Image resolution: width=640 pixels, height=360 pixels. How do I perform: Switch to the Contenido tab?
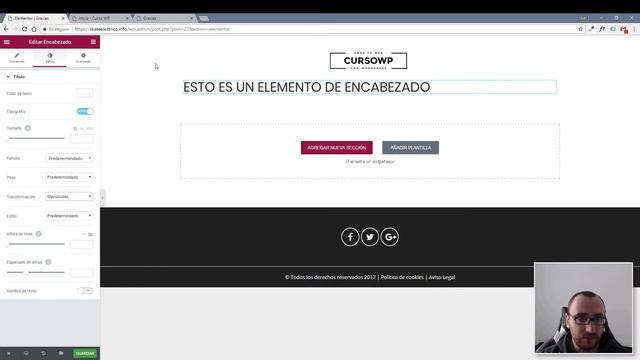(17, 58)
